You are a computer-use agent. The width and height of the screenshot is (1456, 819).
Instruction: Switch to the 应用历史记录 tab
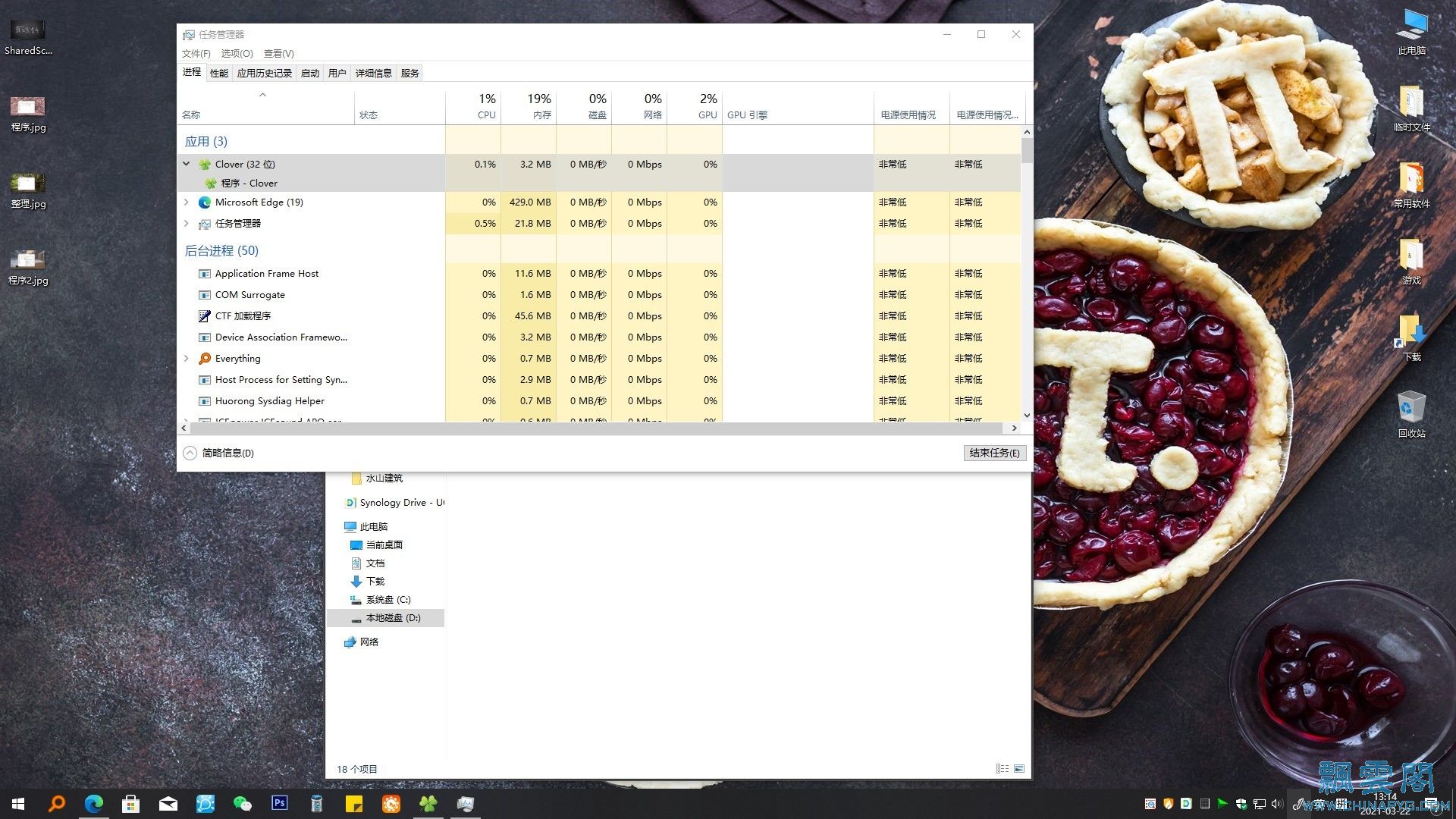tap(265, 74)
